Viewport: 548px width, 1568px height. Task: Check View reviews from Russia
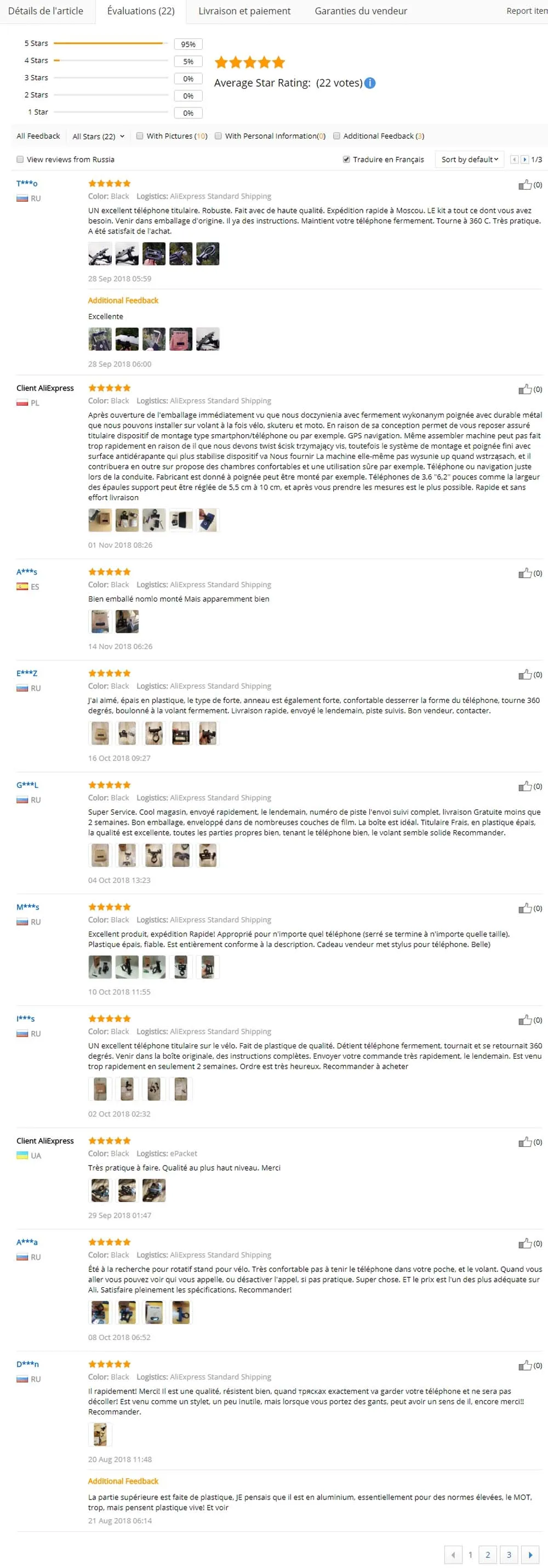20,160
